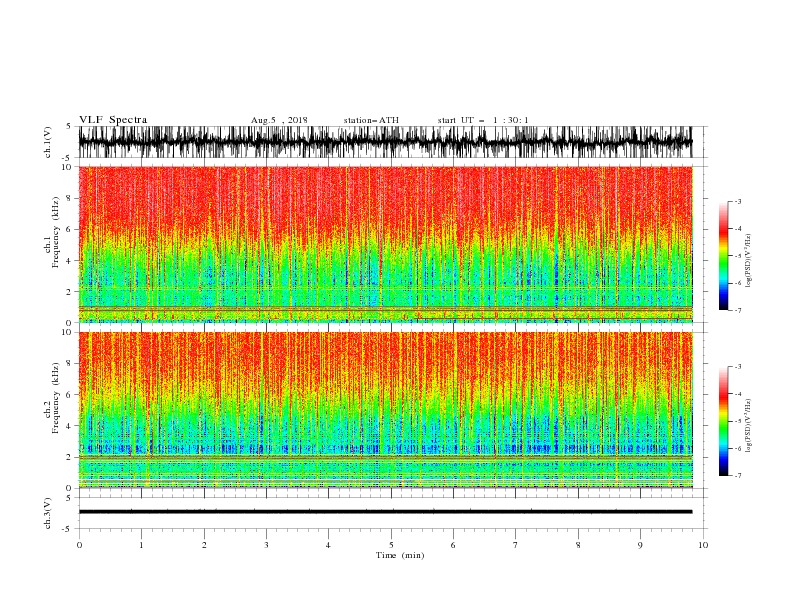Click the '-5' tick on ch.3(V) axis

point(68,529)
